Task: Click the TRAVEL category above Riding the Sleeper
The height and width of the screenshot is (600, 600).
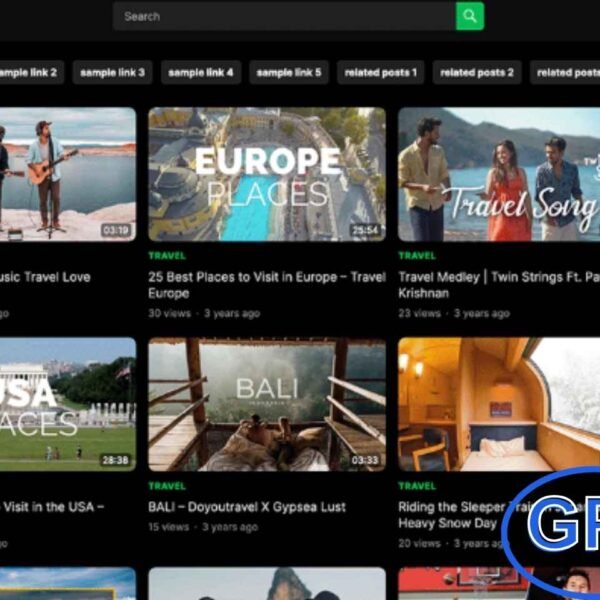Action: (x=417, y=486)
